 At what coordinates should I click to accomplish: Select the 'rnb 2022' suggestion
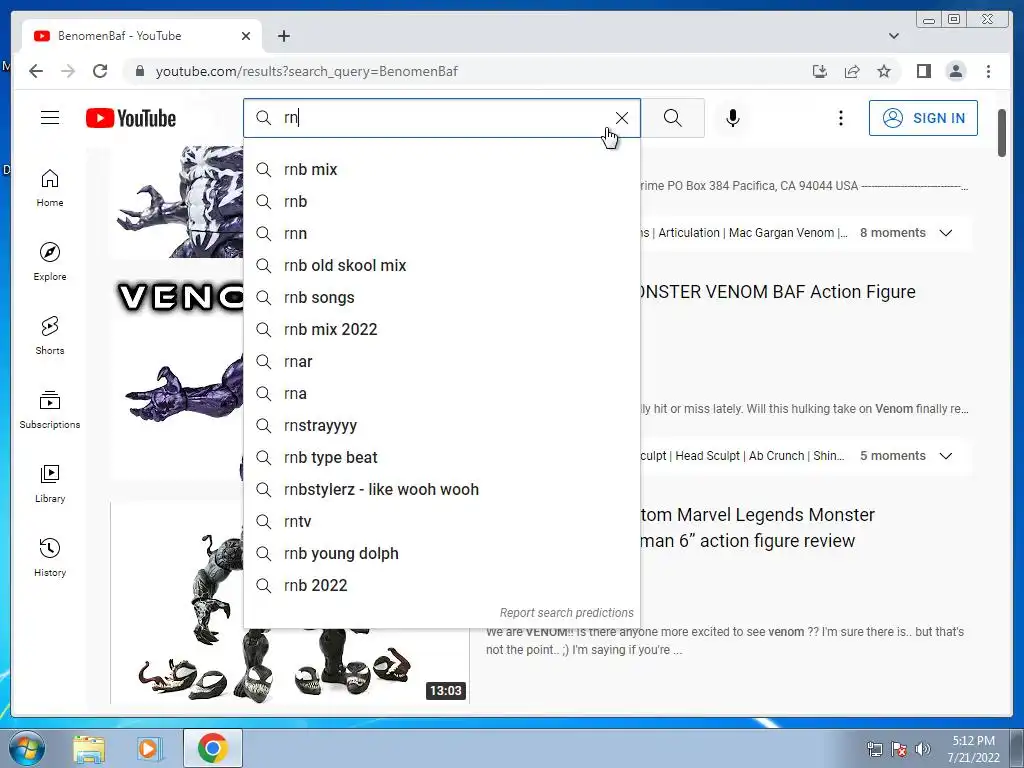[x=441, y=585]
